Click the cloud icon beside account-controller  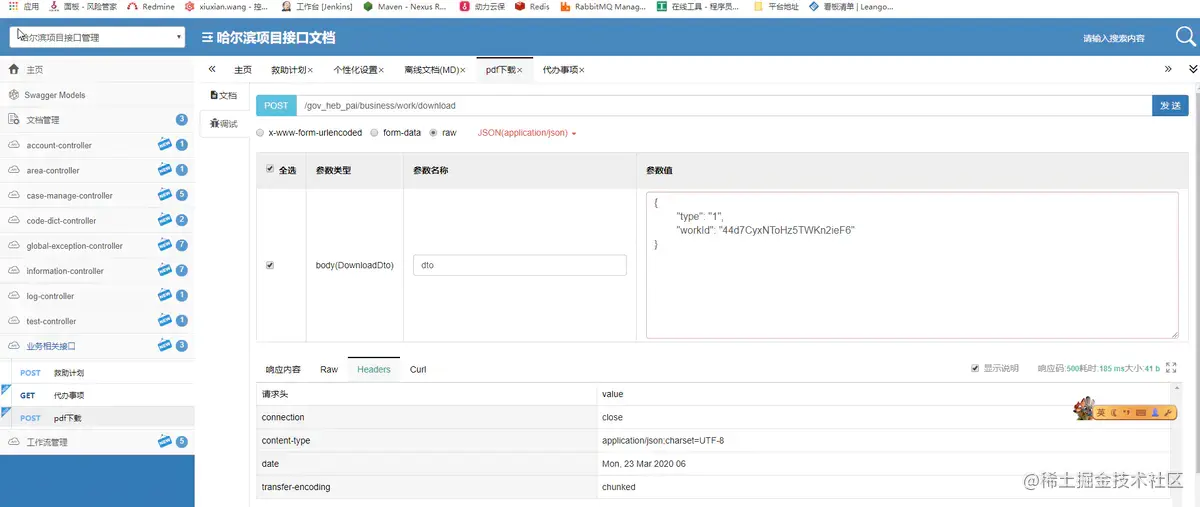click(14, 145)
